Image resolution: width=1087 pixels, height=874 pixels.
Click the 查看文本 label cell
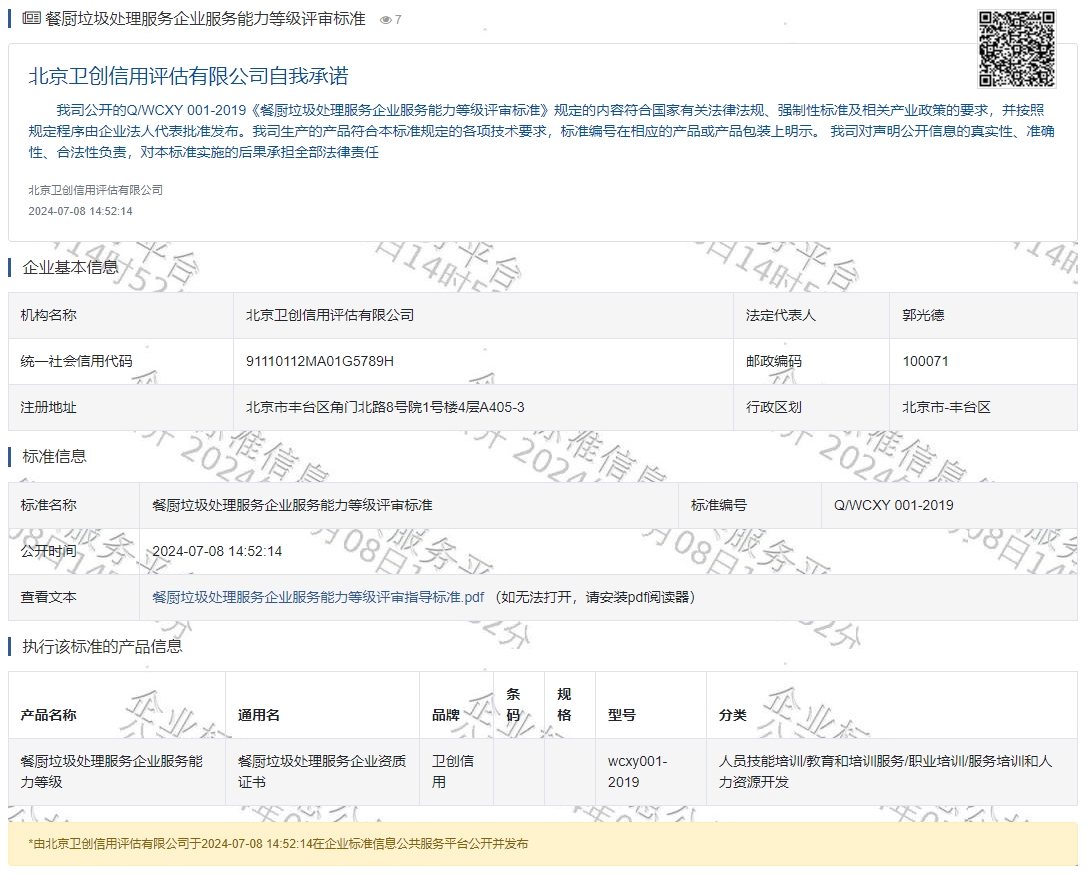point(73,597)
